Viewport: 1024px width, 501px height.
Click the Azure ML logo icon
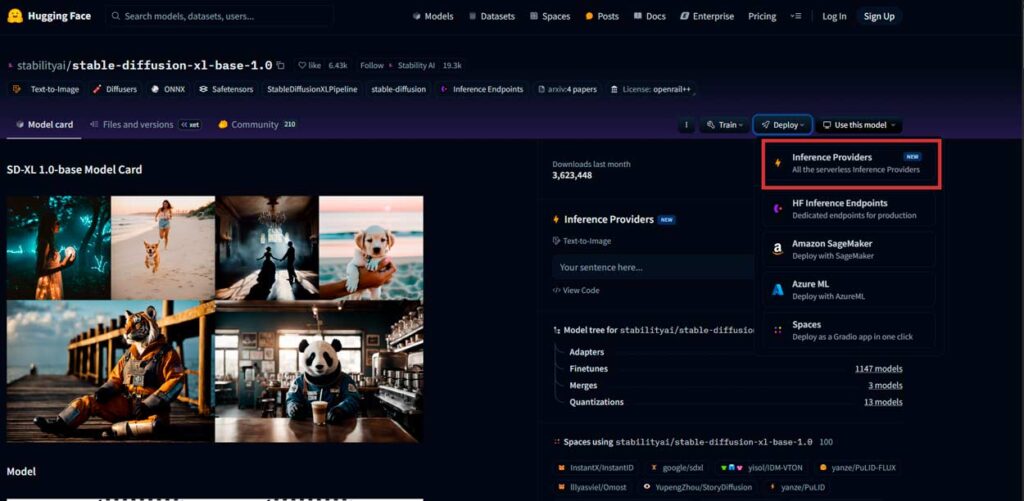coord(777,289)
